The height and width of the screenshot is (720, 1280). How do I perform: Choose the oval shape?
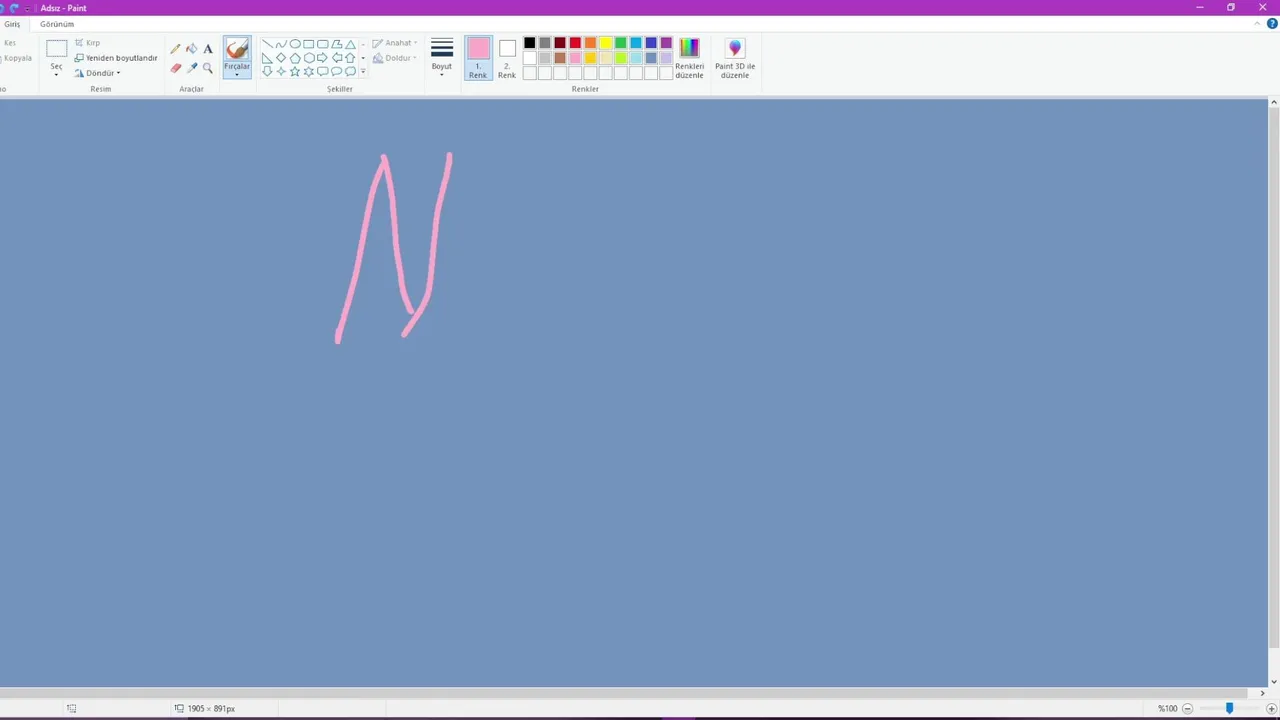click(x=295, y=44)
